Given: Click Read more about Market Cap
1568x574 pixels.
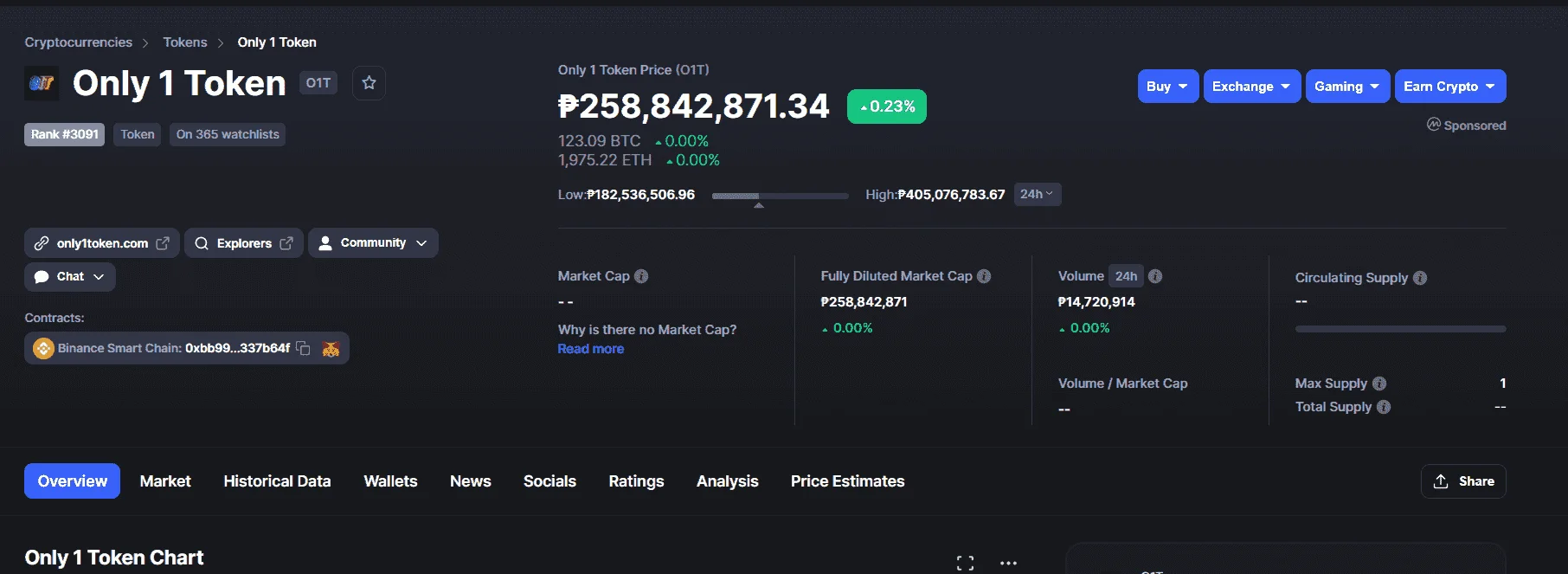Looking at the screenshot, I should coord(590,349).
